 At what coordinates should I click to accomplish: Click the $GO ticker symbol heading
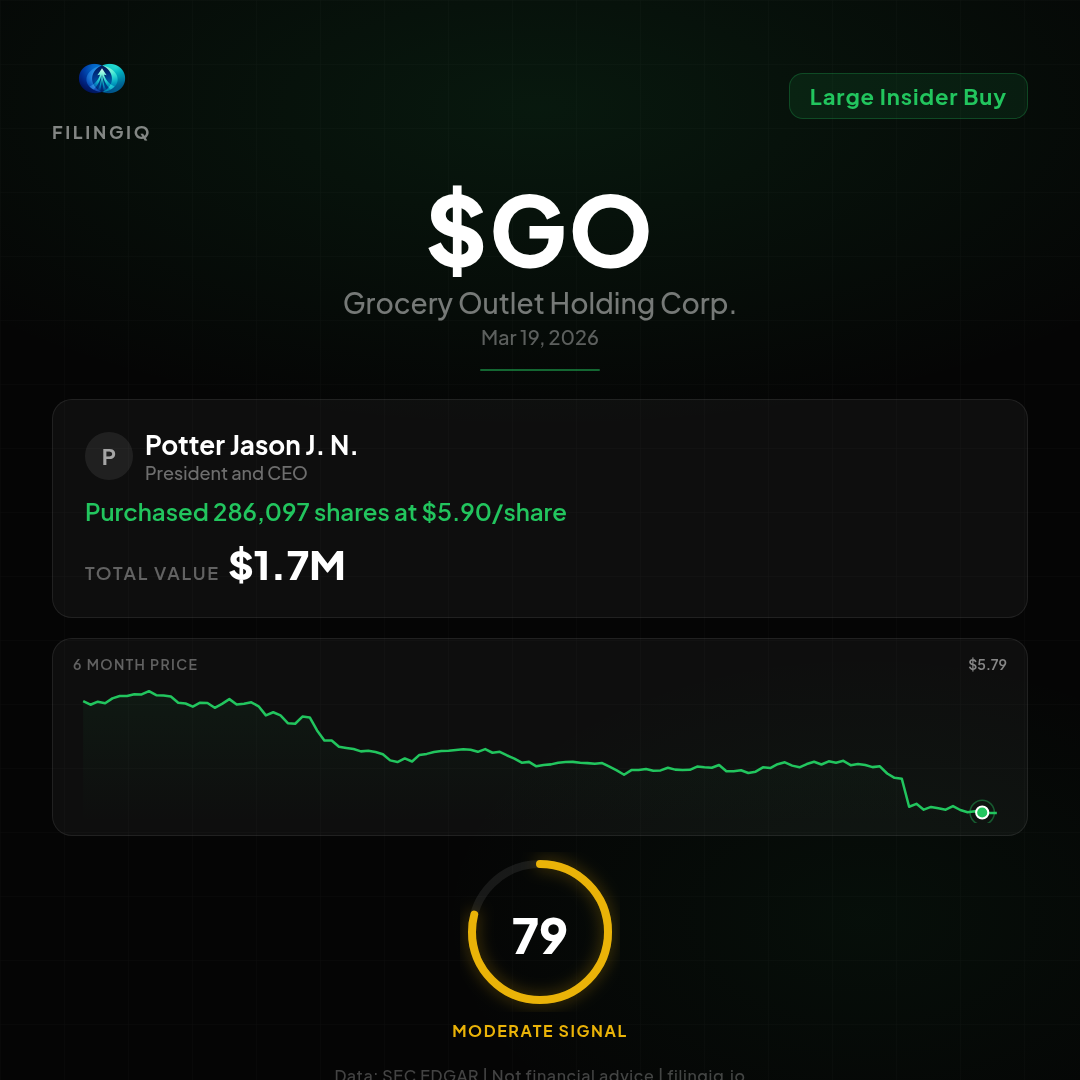[x=539, y=231]
